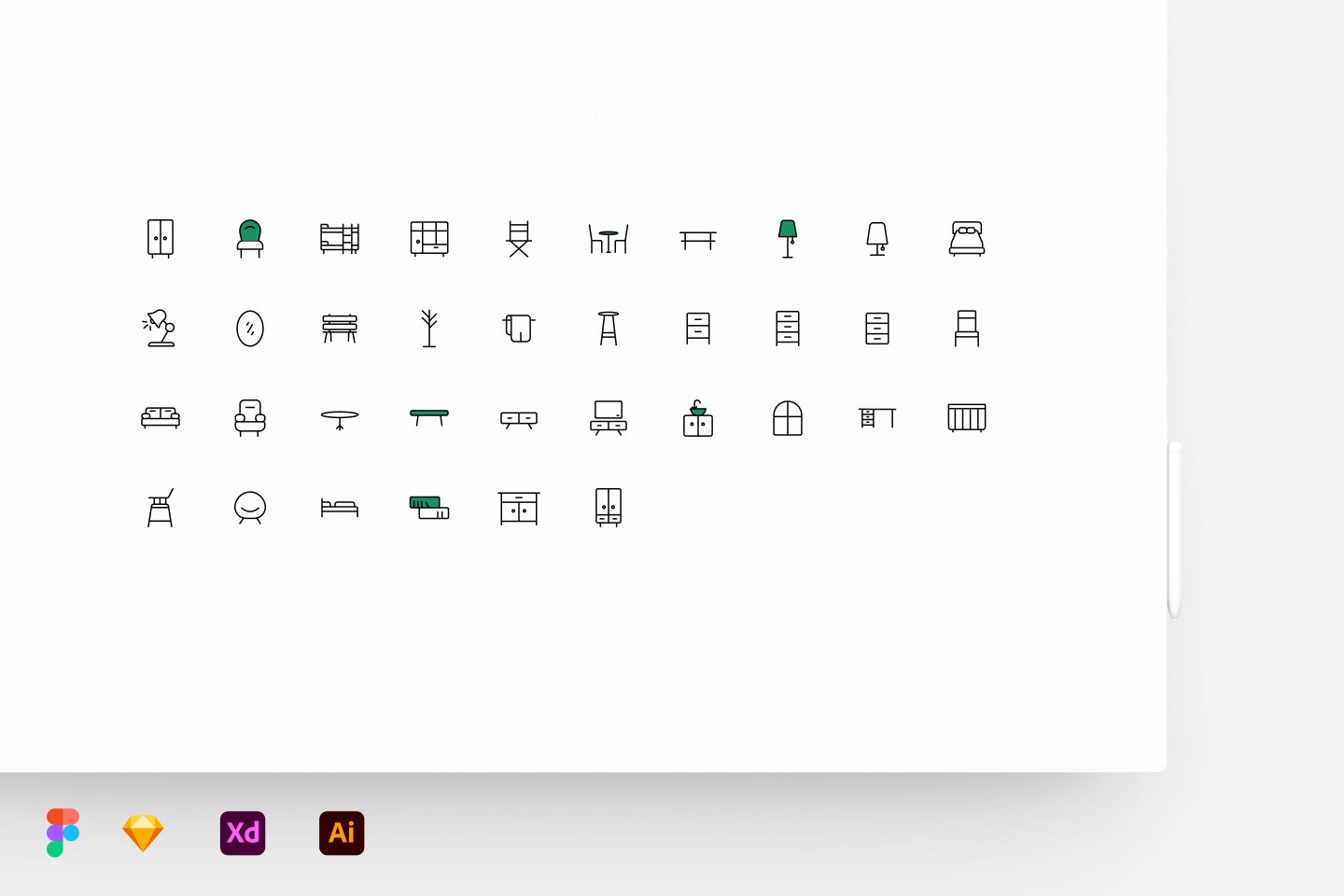Pick the round pedestal table icon
The width and height of the screenshot is (1344, 896).
(340, 419)
